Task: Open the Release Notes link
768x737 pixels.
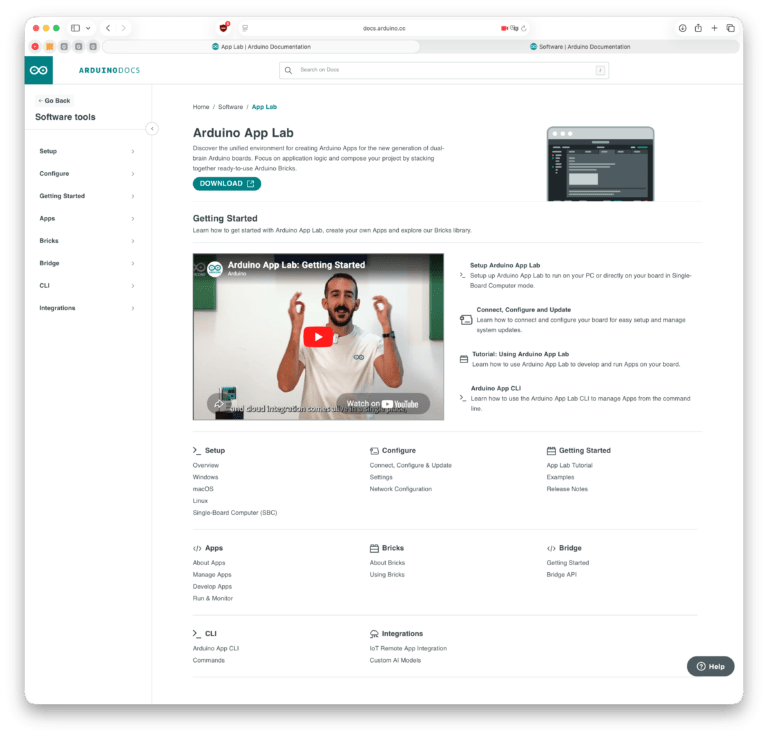Action: pos(567,489)
